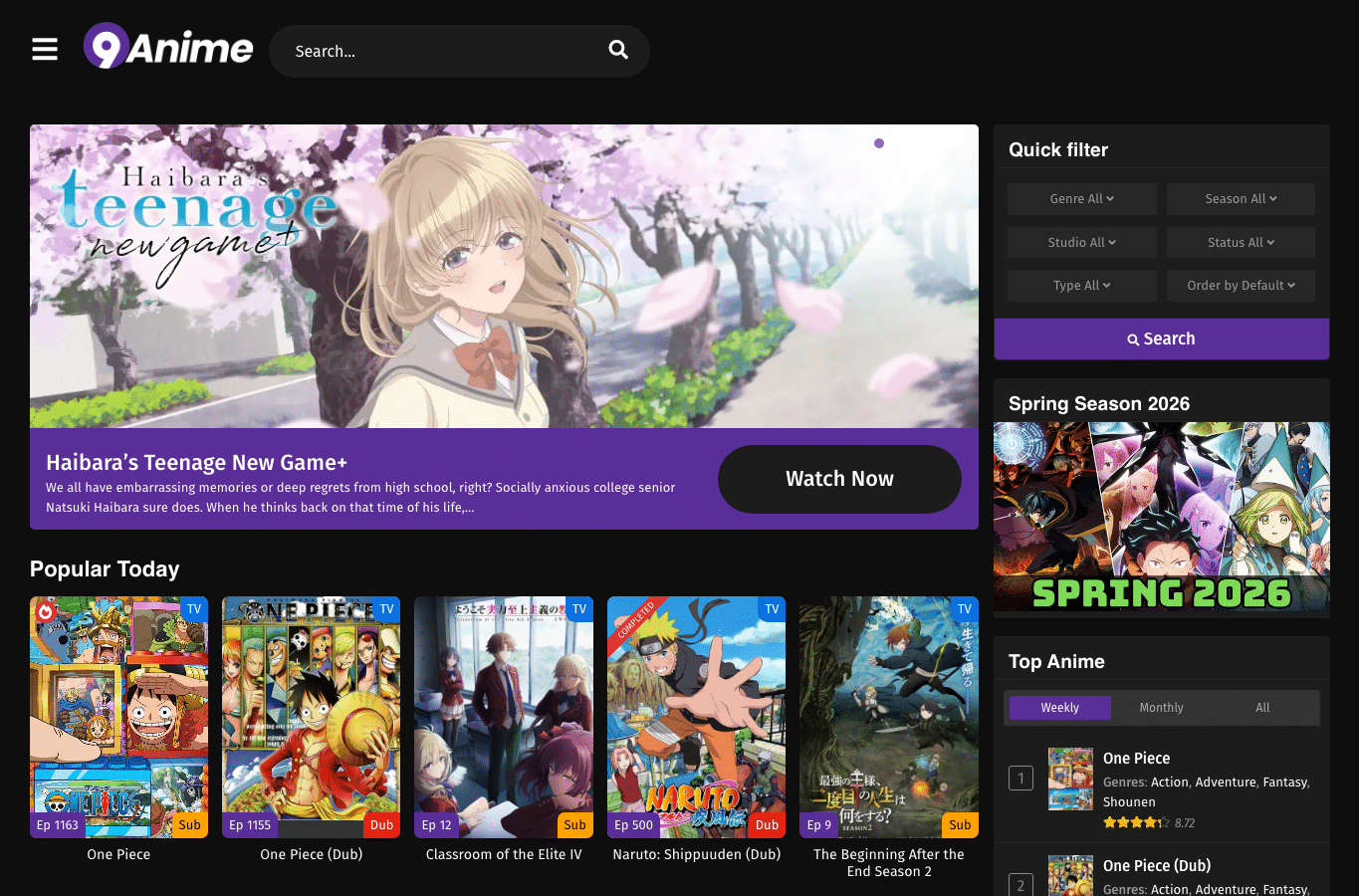The width and height of the screenshot is (1359, 896).
Task: Open the Genre All dropdown
Action: [1082, 198]
